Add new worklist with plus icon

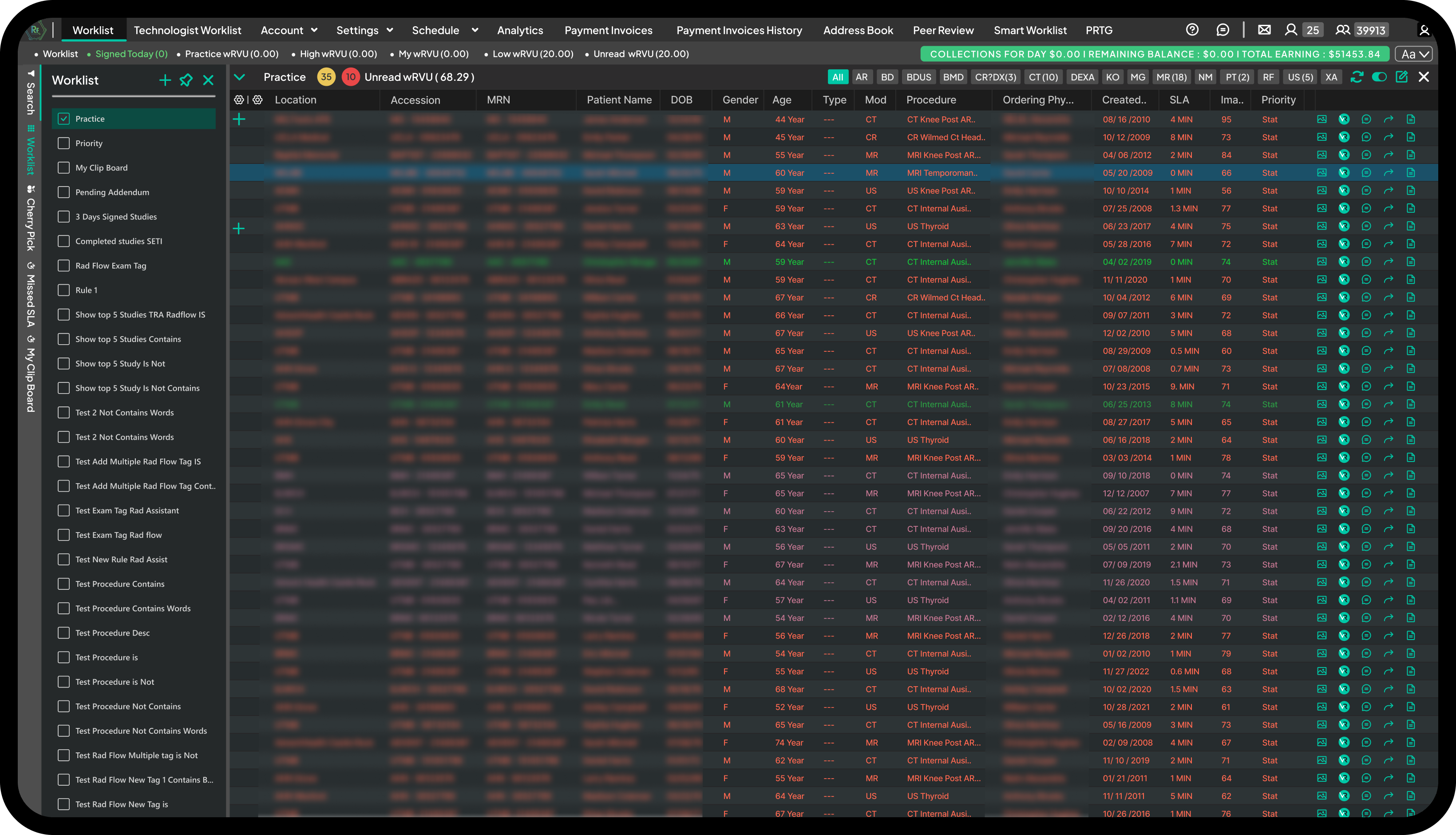point(165,80)
